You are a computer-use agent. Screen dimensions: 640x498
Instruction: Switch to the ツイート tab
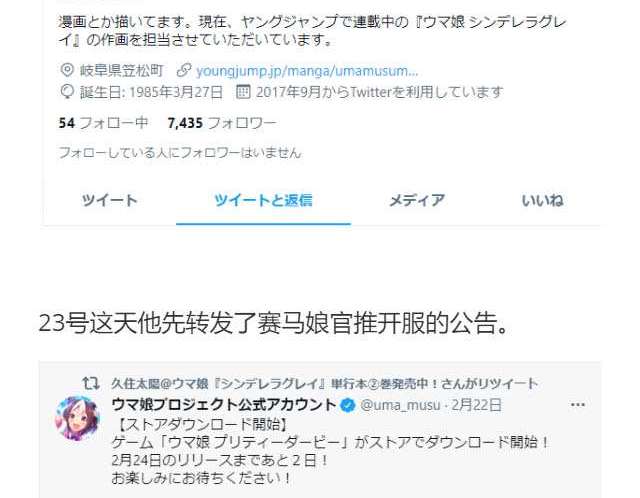(x=109, y=200)
